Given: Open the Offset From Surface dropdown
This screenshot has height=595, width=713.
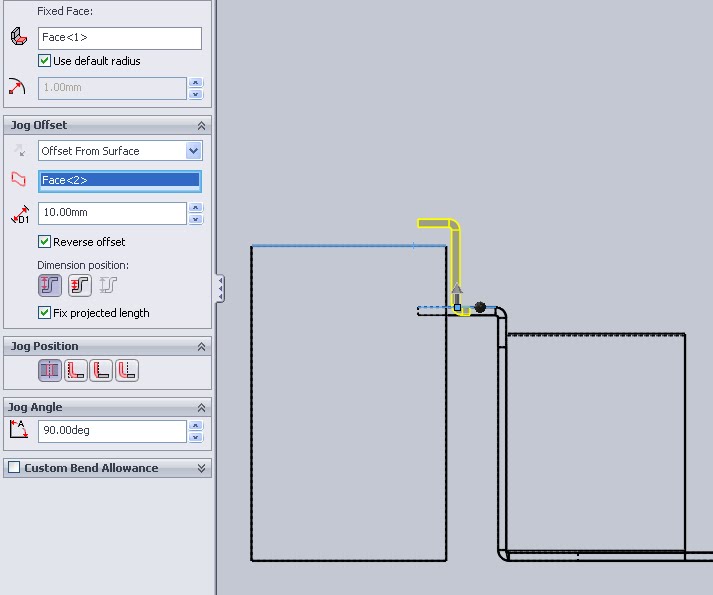Looking at the screenshot, I should coord(193,151).
